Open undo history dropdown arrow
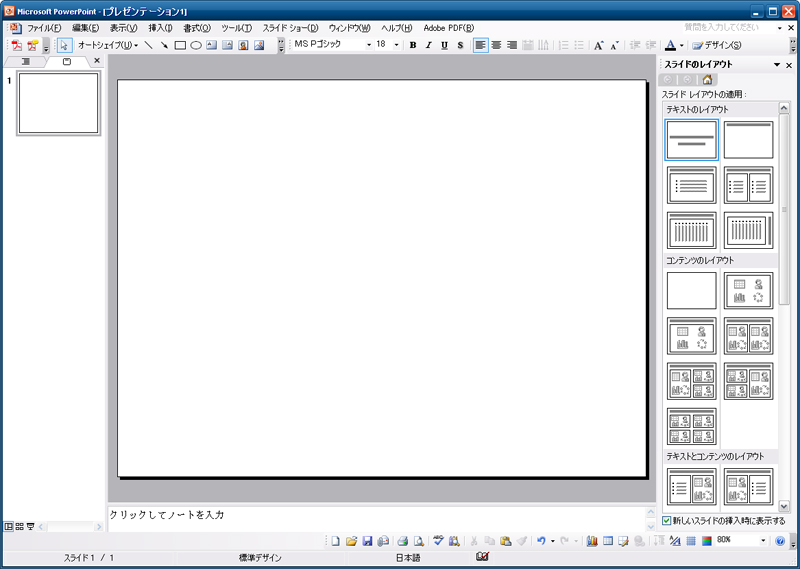800x569 pixels. click(553, 541)
